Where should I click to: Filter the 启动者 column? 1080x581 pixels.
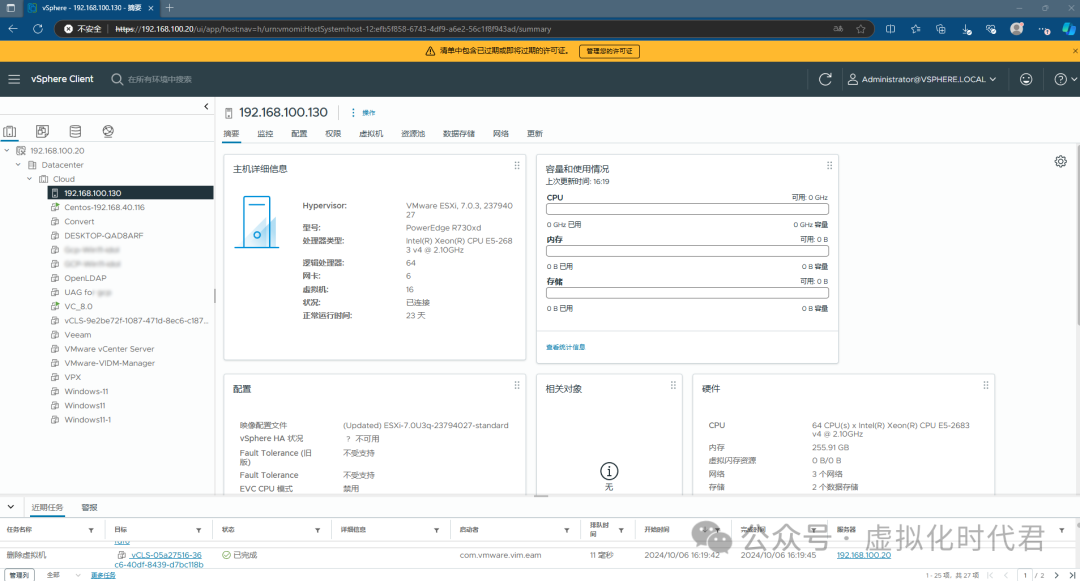point(567,530)
